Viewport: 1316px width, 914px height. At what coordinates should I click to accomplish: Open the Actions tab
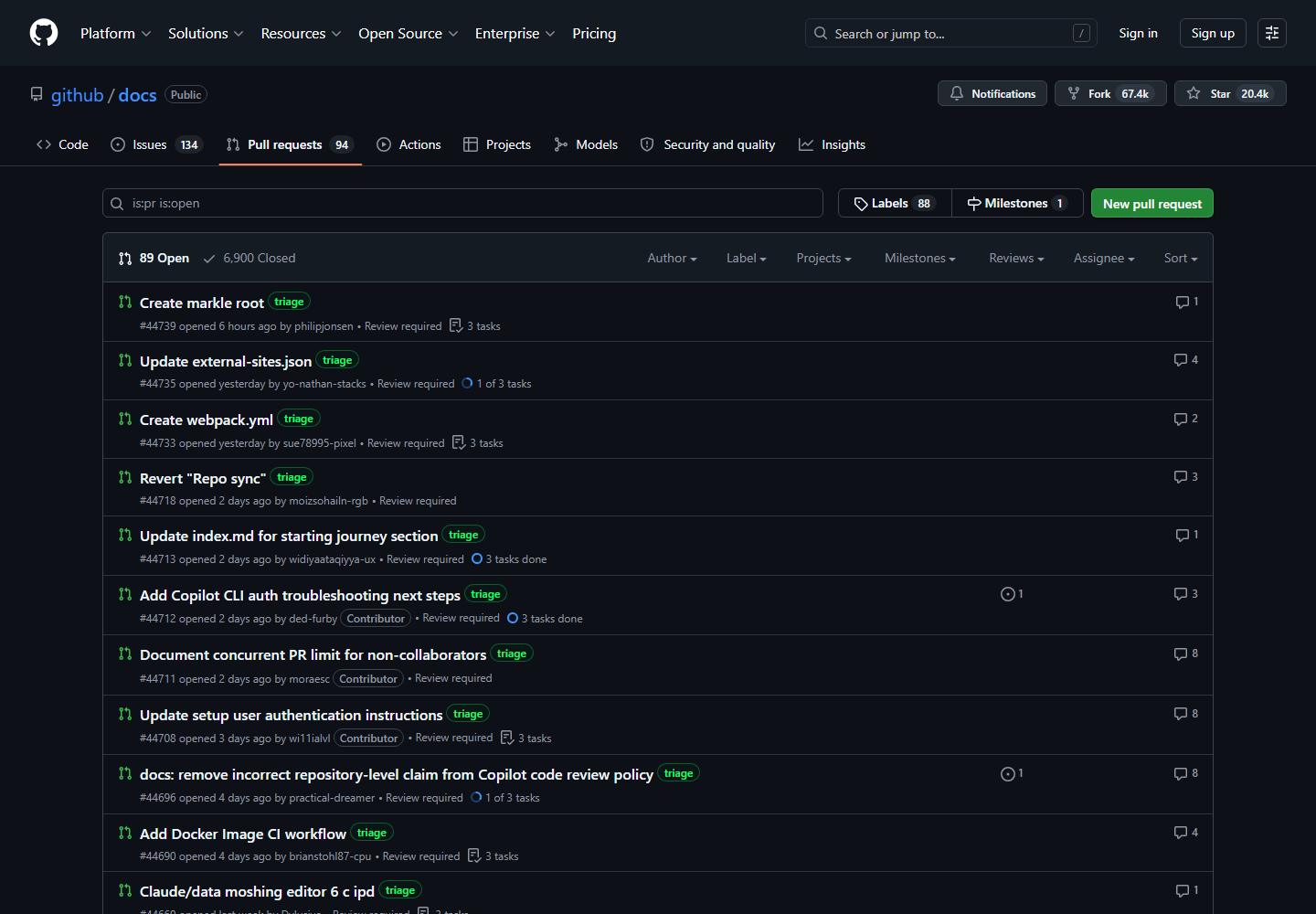pos(409,144)
